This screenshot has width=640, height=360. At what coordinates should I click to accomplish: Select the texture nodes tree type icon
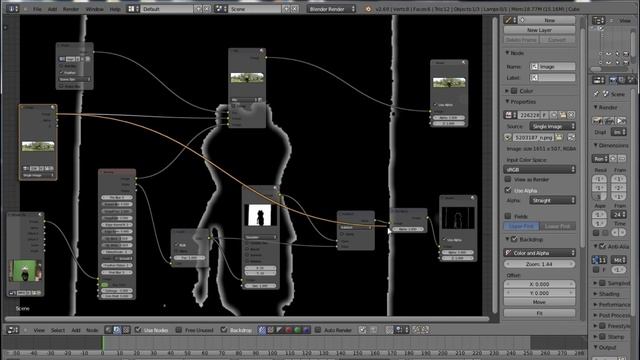click(x=126, y=330)
